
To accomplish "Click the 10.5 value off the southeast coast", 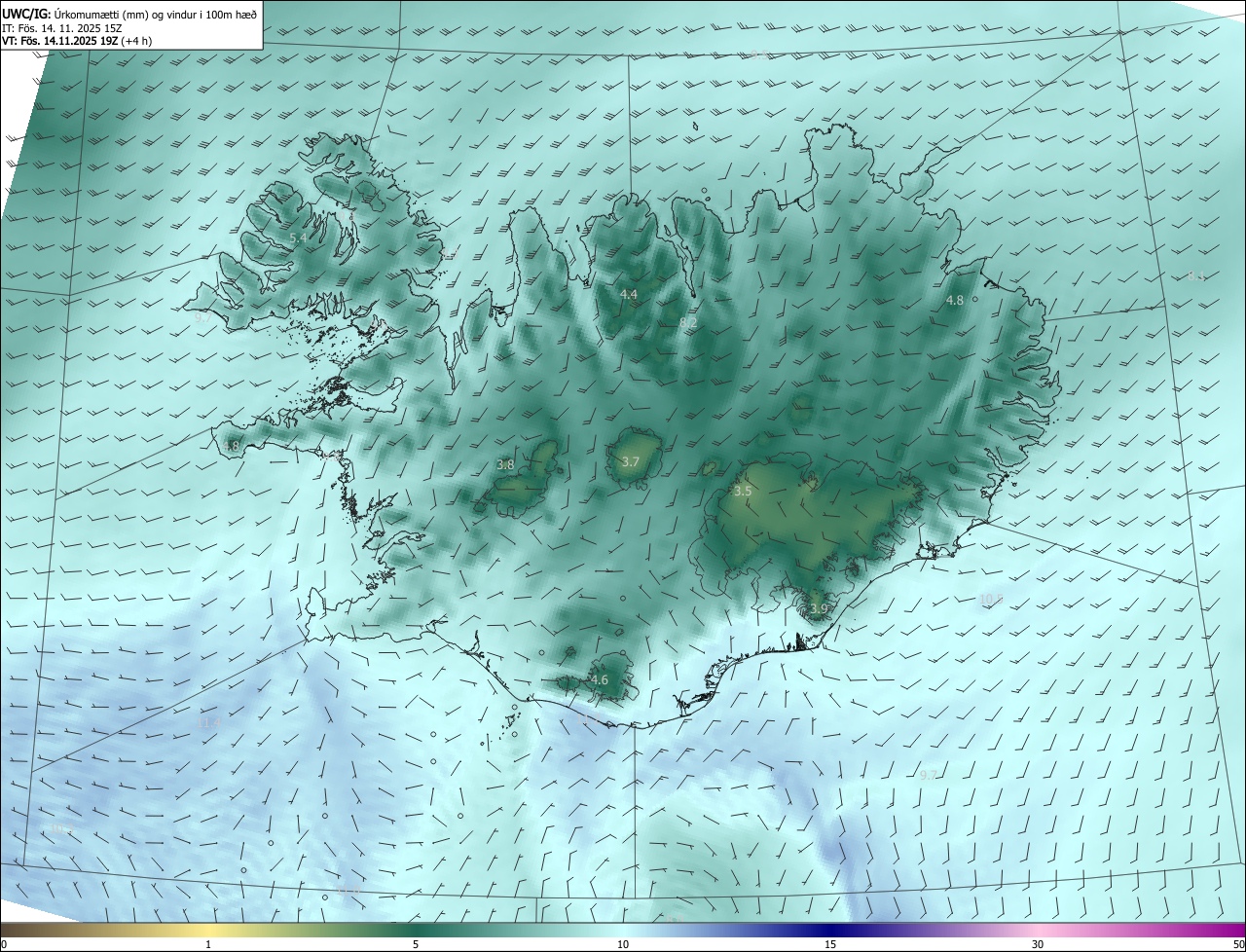I will [991, 599].
